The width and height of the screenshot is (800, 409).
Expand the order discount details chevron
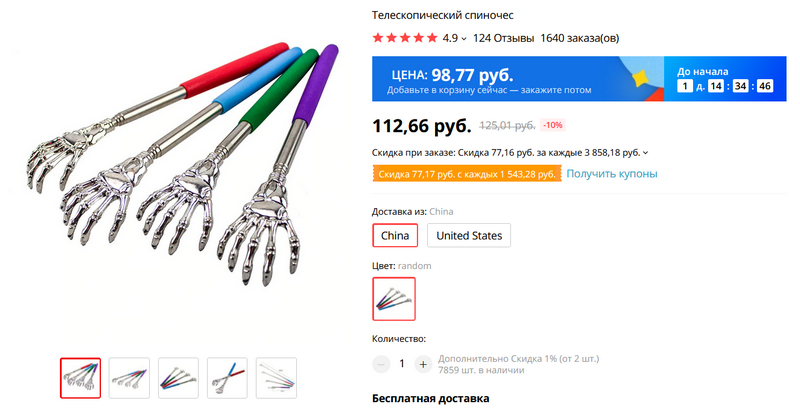tap(645, 153)
